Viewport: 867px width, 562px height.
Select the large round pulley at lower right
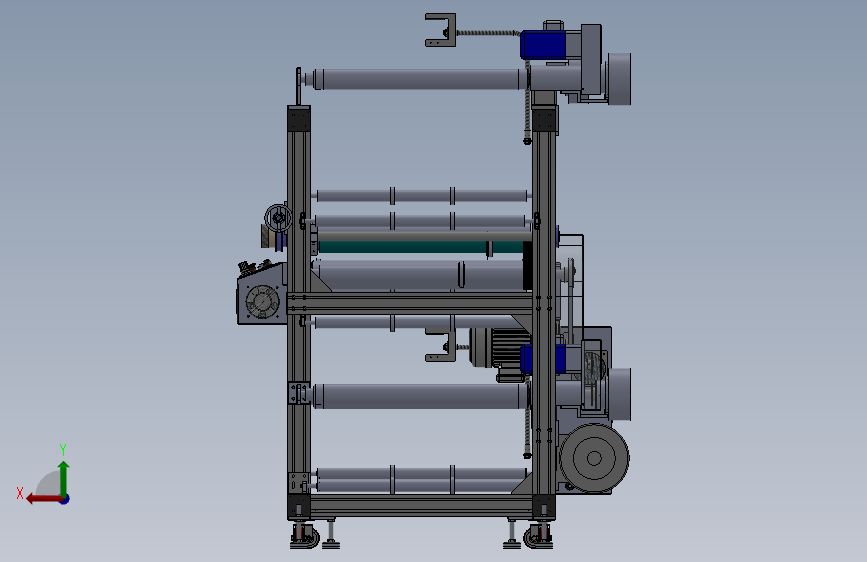tap(594, 458)
